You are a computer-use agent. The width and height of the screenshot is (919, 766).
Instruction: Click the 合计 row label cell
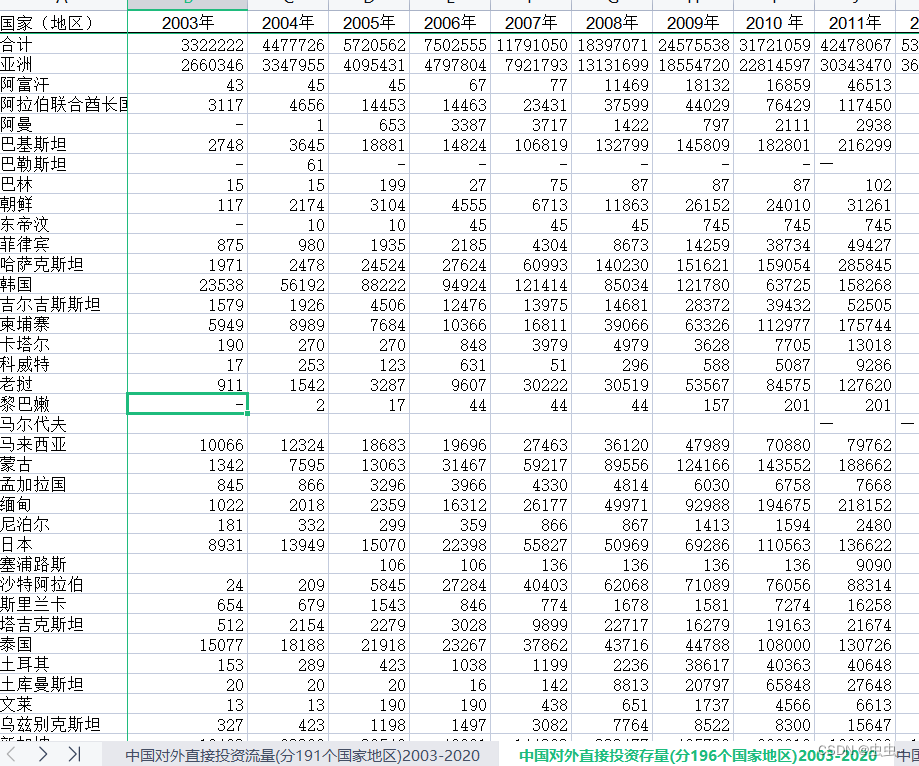(62, 44)
